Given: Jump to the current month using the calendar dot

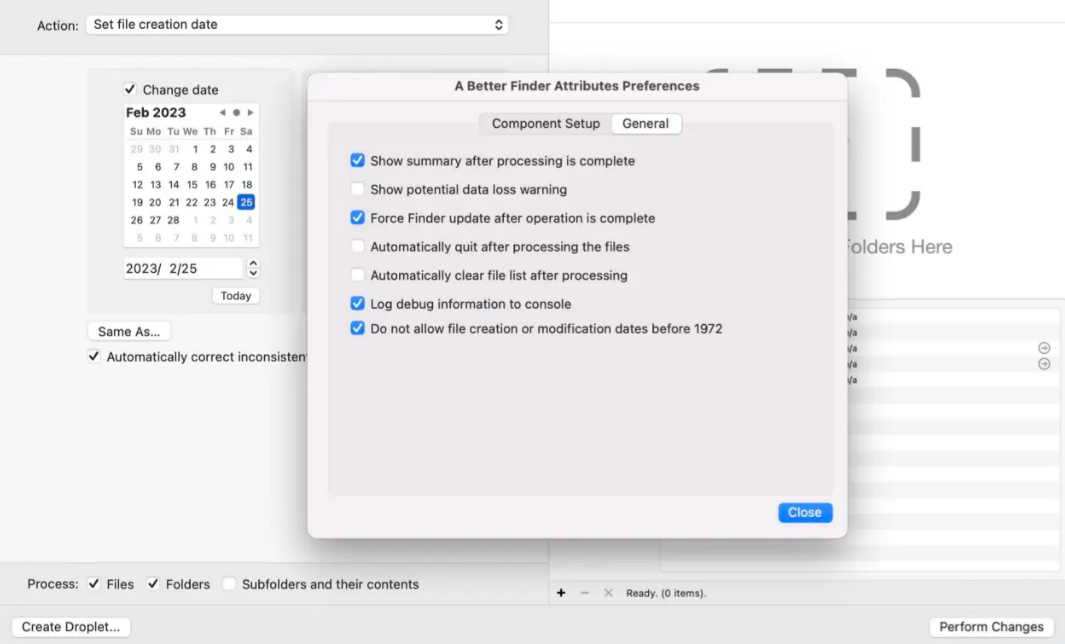Looking at the screenshot, I should pos(236,113).
